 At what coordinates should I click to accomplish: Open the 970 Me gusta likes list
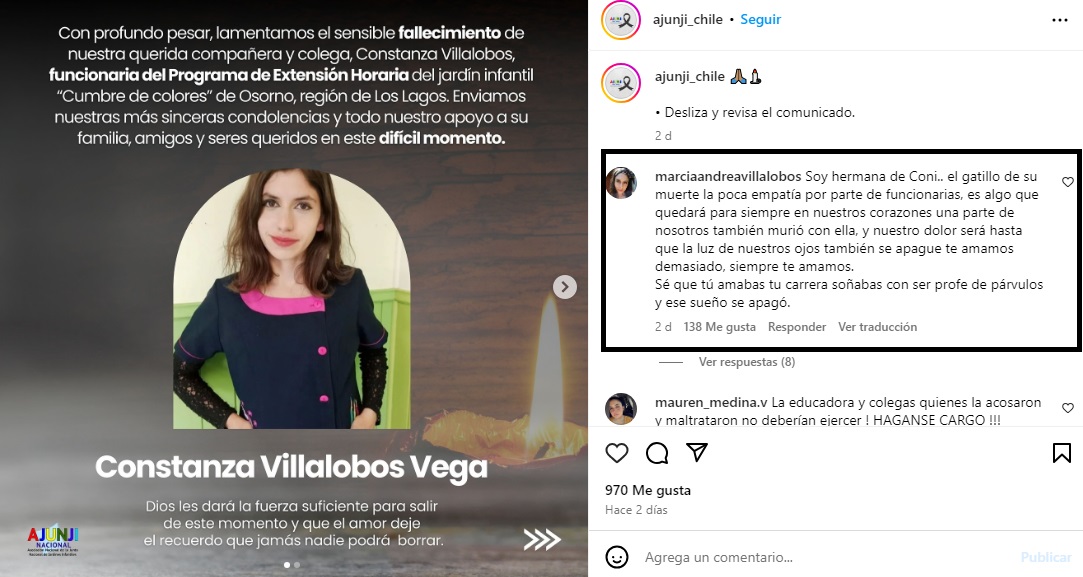(648, 490)
